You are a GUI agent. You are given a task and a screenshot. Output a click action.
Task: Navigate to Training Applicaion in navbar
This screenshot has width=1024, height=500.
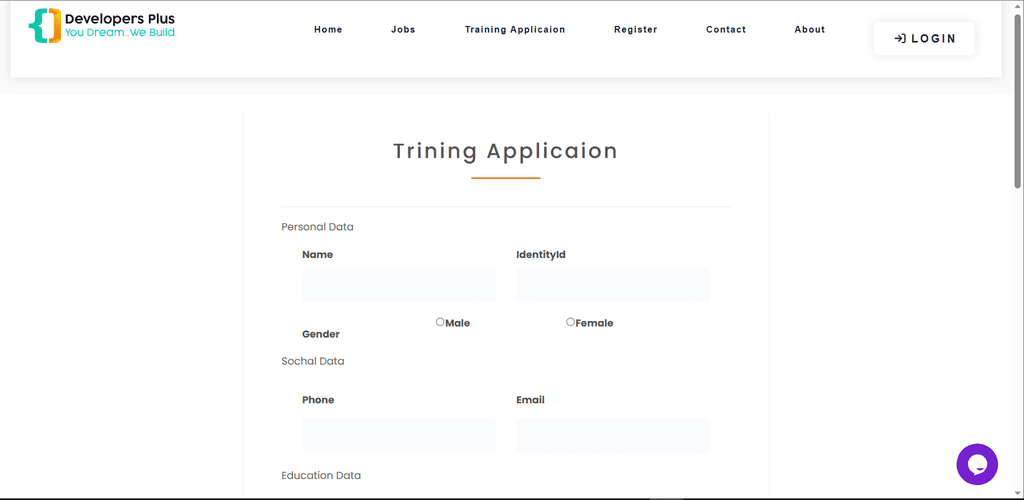click(515, 29)
